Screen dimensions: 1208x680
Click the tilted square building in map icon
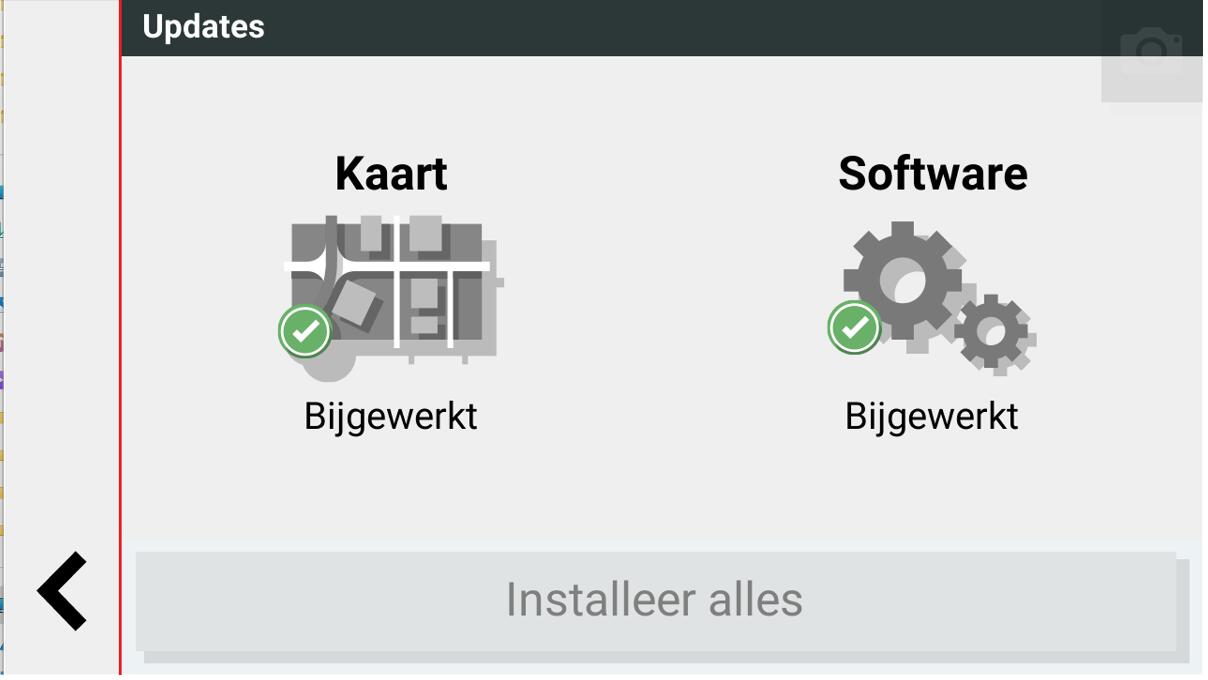358,304
